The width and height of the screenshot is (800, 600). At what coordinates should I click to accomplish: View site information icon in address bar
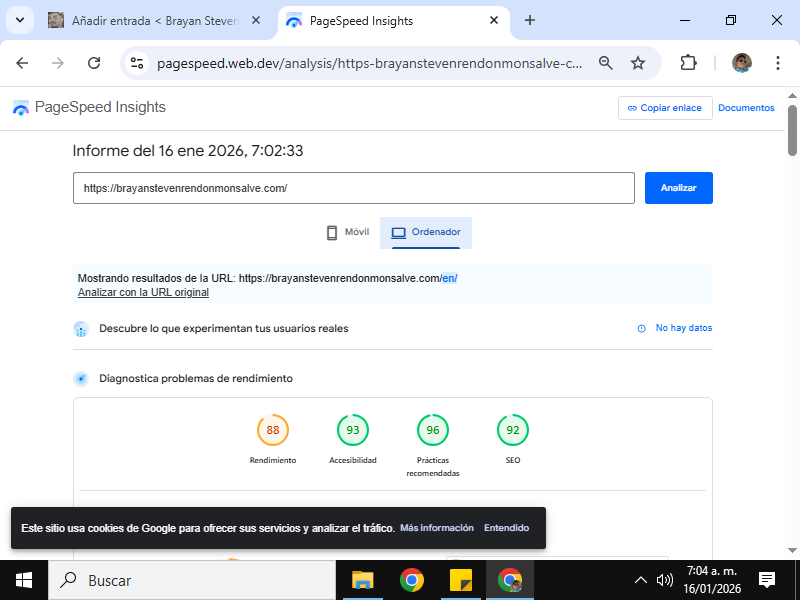[x=138, y=63]
